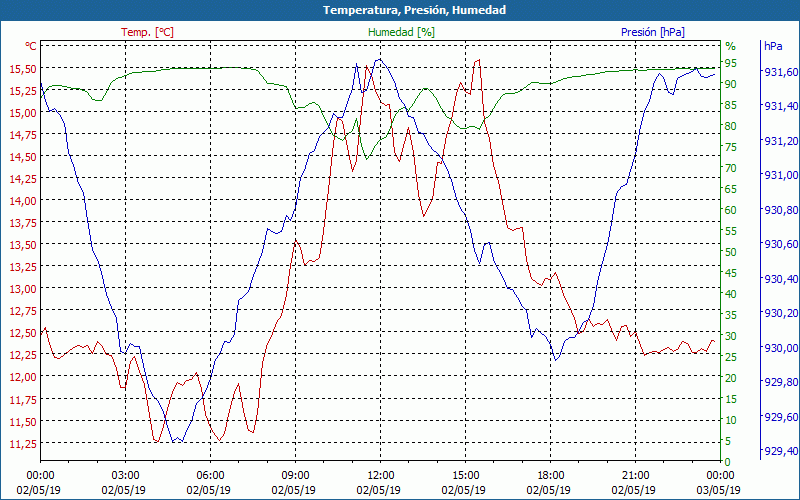Click the '55' humidity axis value
Viewport: 800px width, 500px height.
tap(731, 231)
